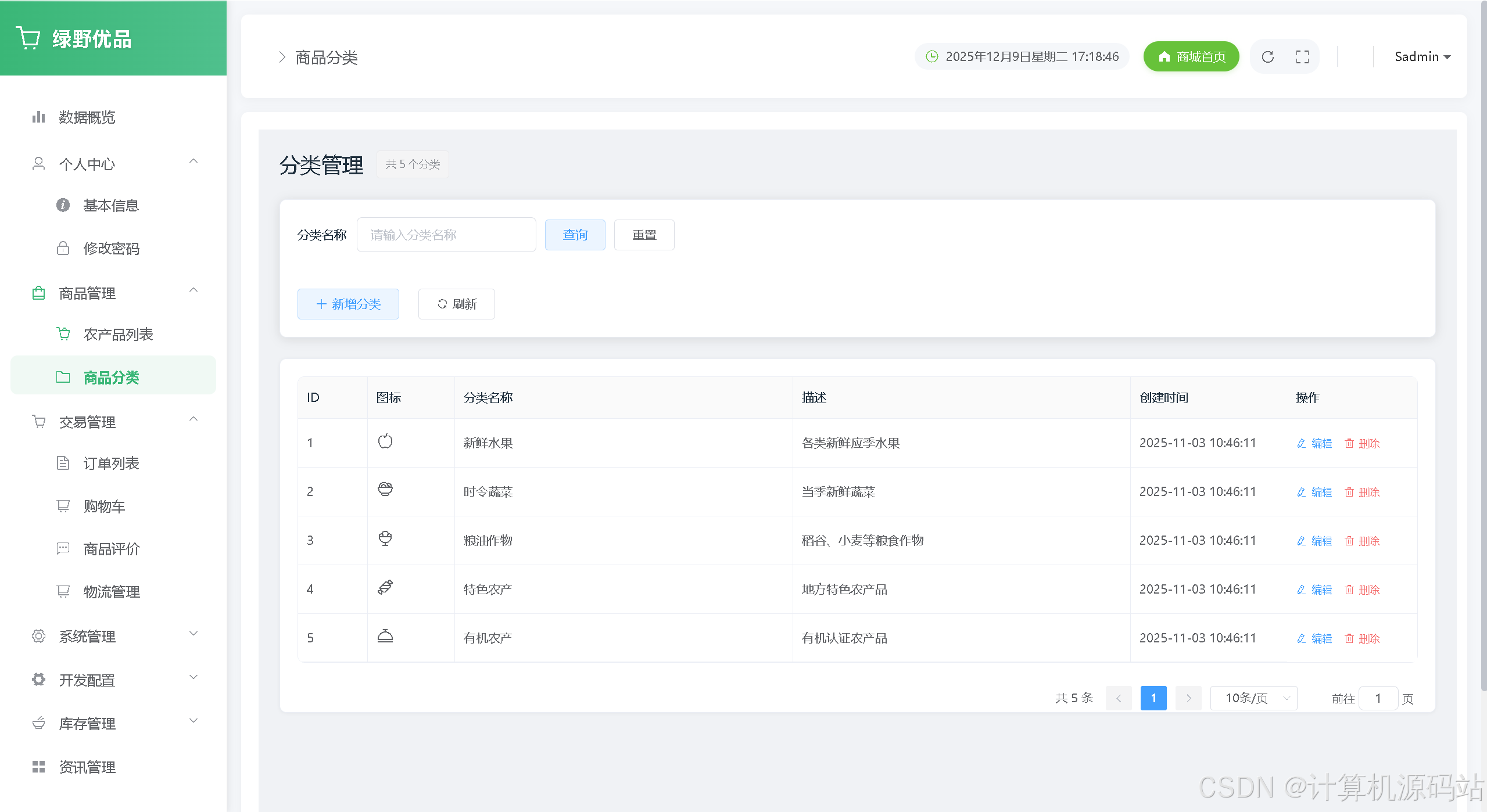Open 农产品列表 in sidebar
The image size is (1487, 812).
(118, 335)
